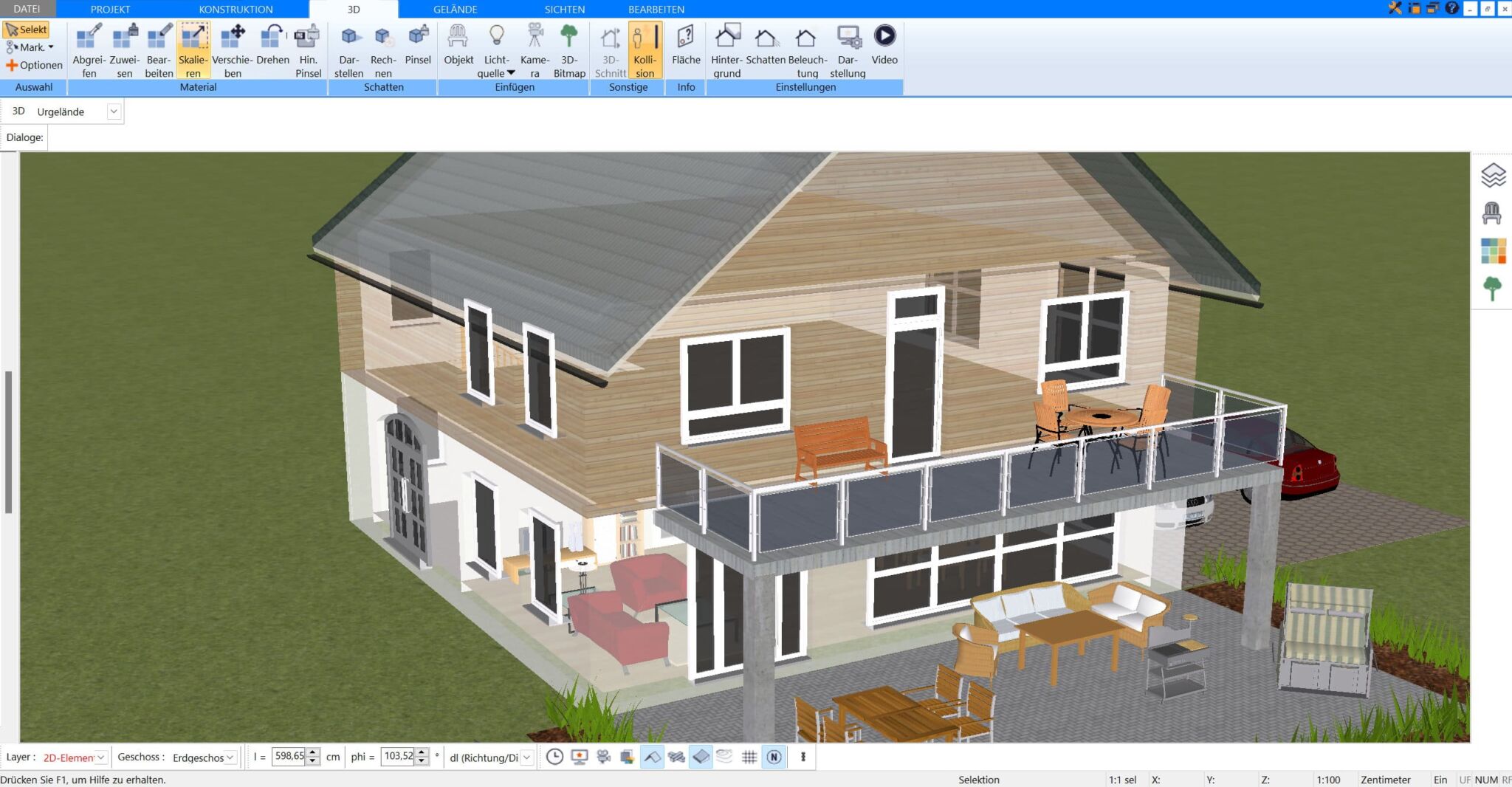This screenshot has height=787, width=1512.
Task: Toggle the North orientation indicator
Action: pos(774,757)
